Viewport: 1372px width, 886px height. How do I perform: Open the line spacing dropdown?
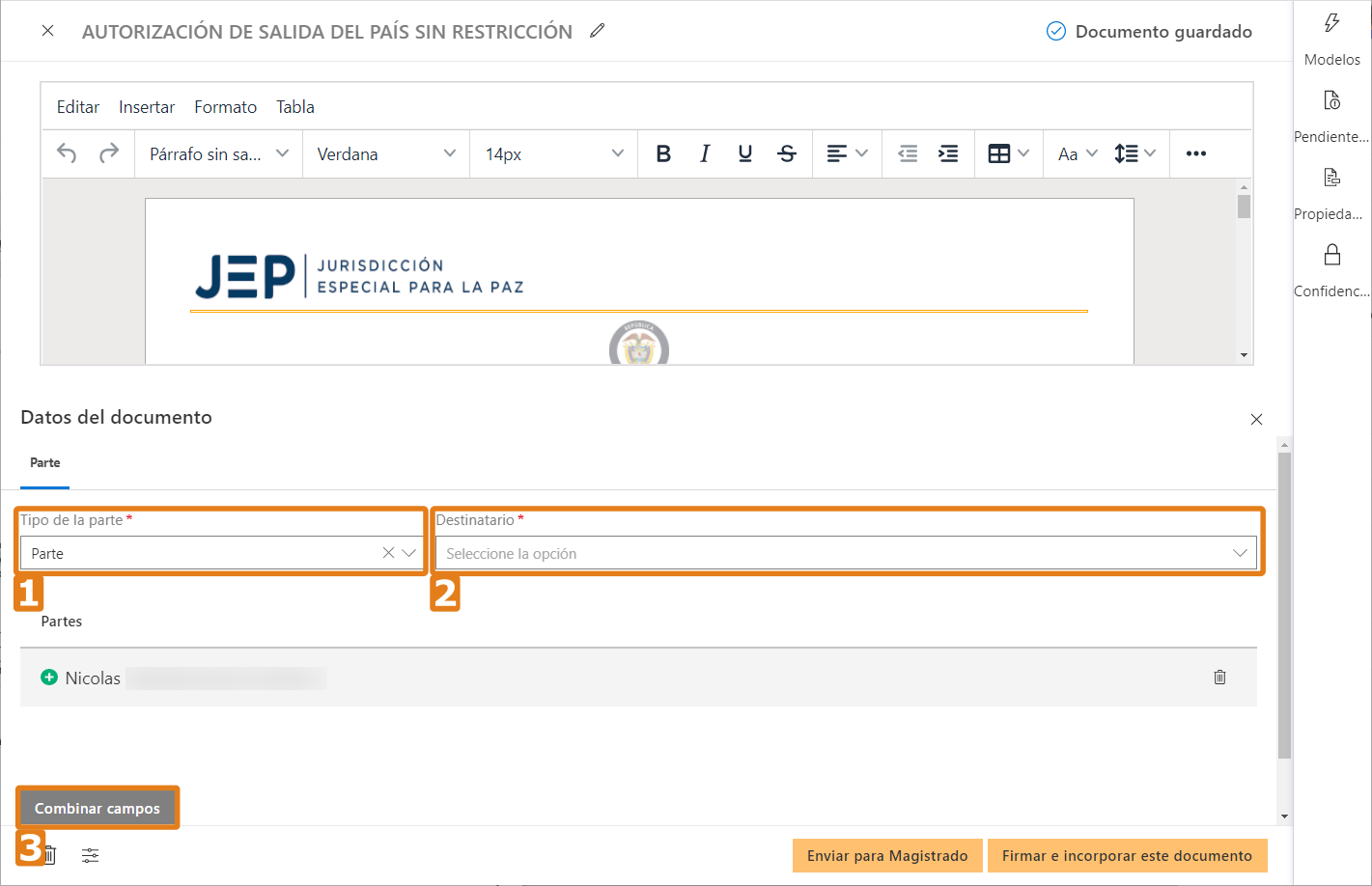[x=1134, y=153]
